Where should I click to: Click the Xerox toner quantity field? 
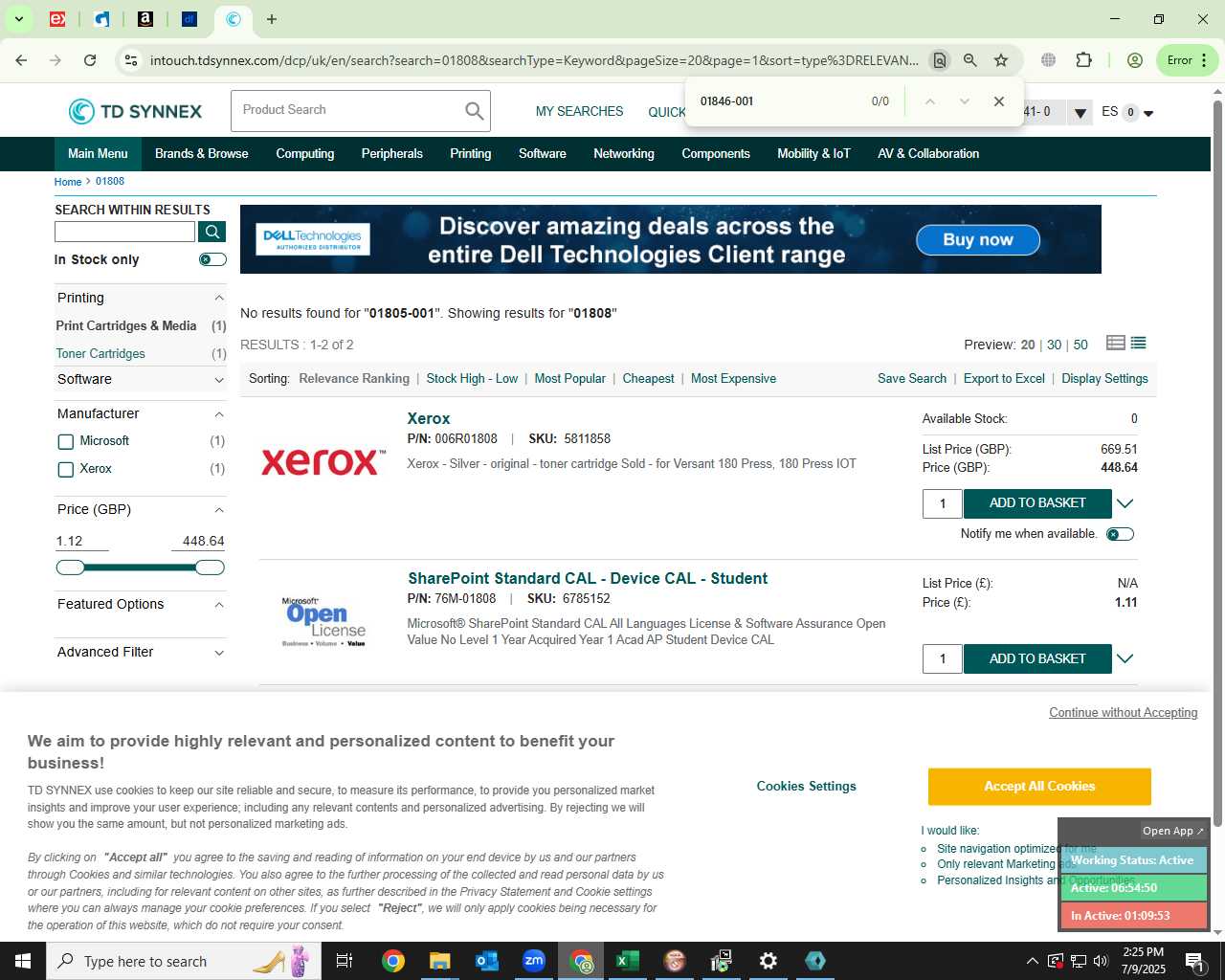coord(943,503)
